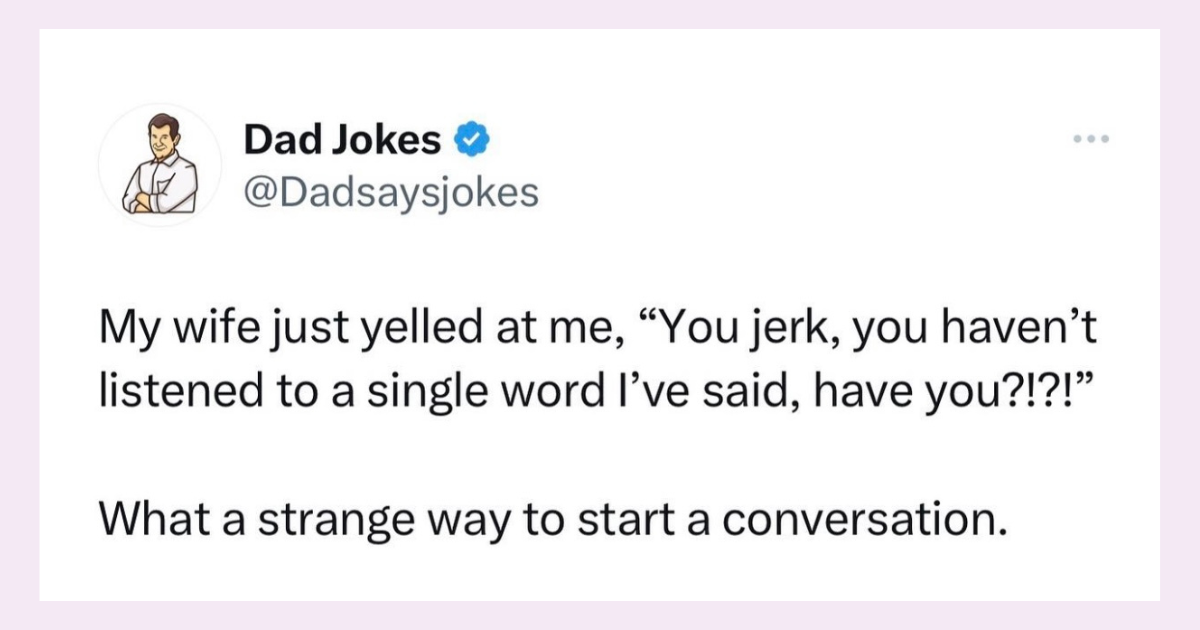Click the verified checkmark next to Dad Jokes
Viewport: 1200px width, 630px height.
tap(472, 138)
